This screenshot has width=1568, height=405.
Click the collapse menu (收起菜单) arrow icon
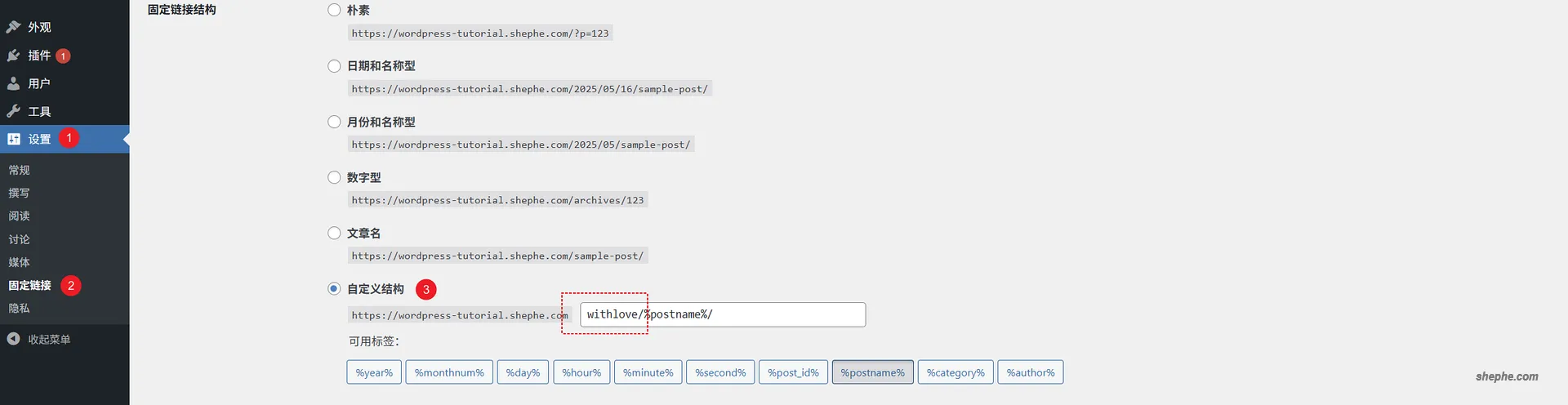point(13,339)
